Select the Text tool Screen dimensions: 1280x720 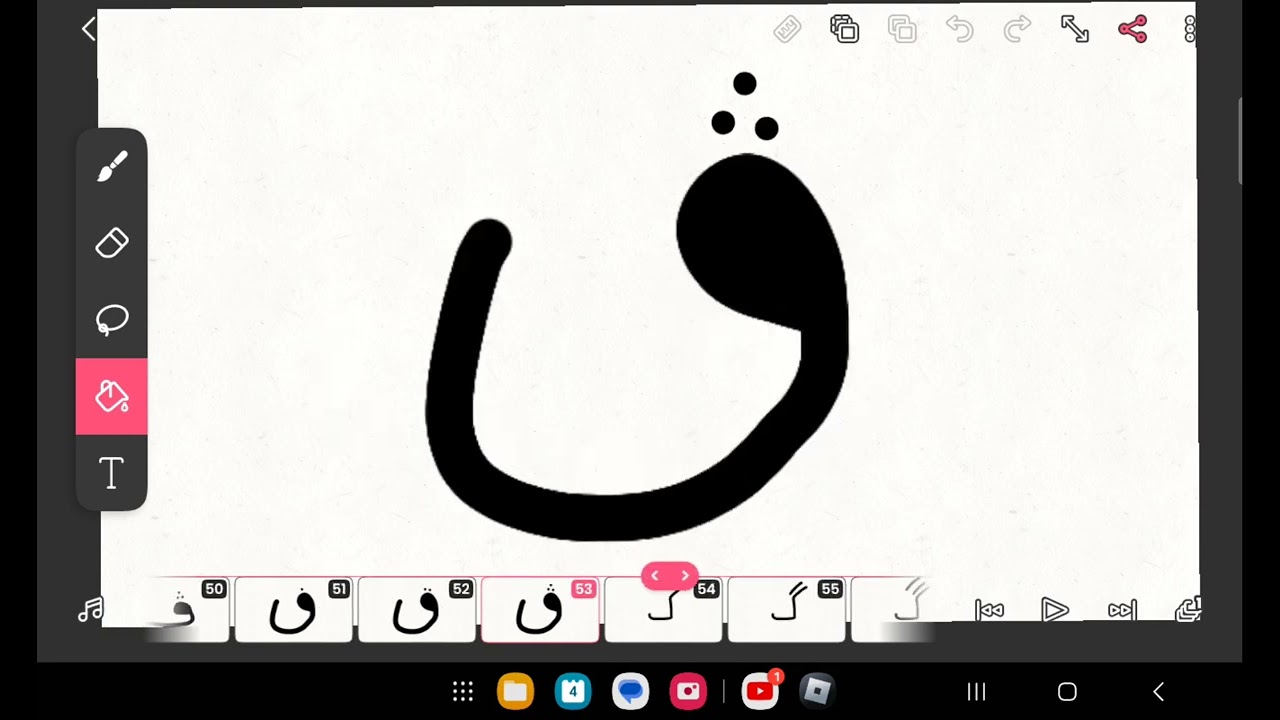pyautogui.click(x=112, y=473)
